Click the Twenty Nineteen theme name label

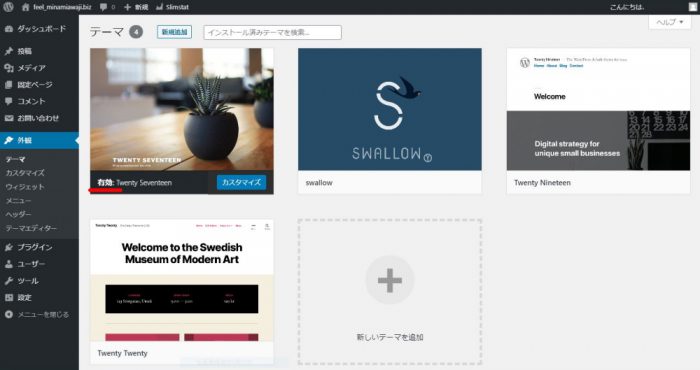542,183
